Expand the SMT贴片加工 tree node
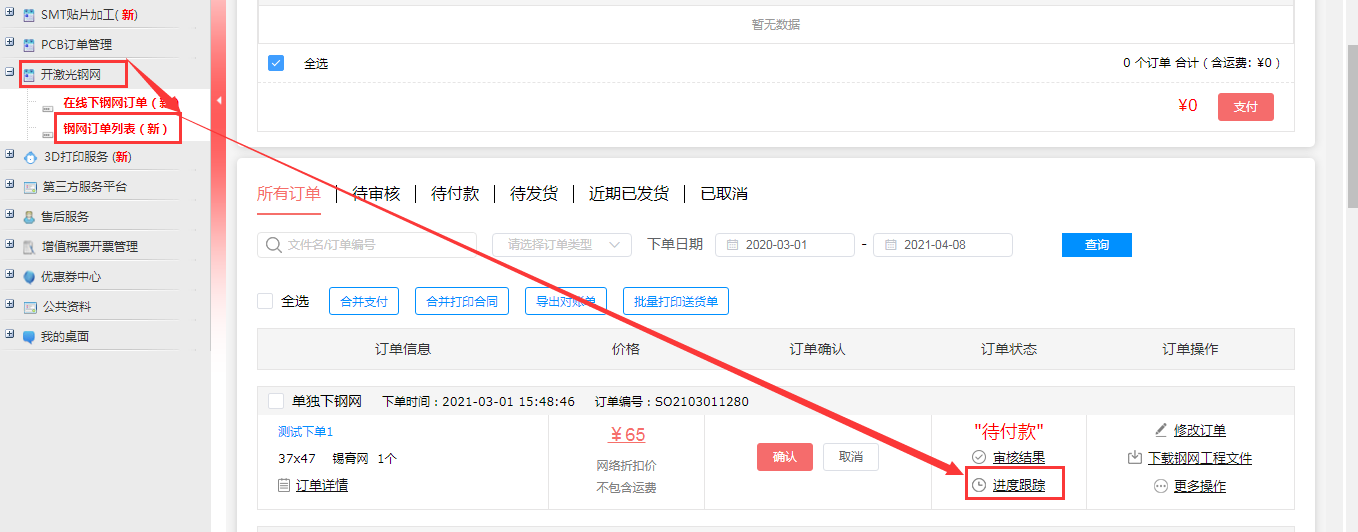1358x532 pixels. pos(10,13)
